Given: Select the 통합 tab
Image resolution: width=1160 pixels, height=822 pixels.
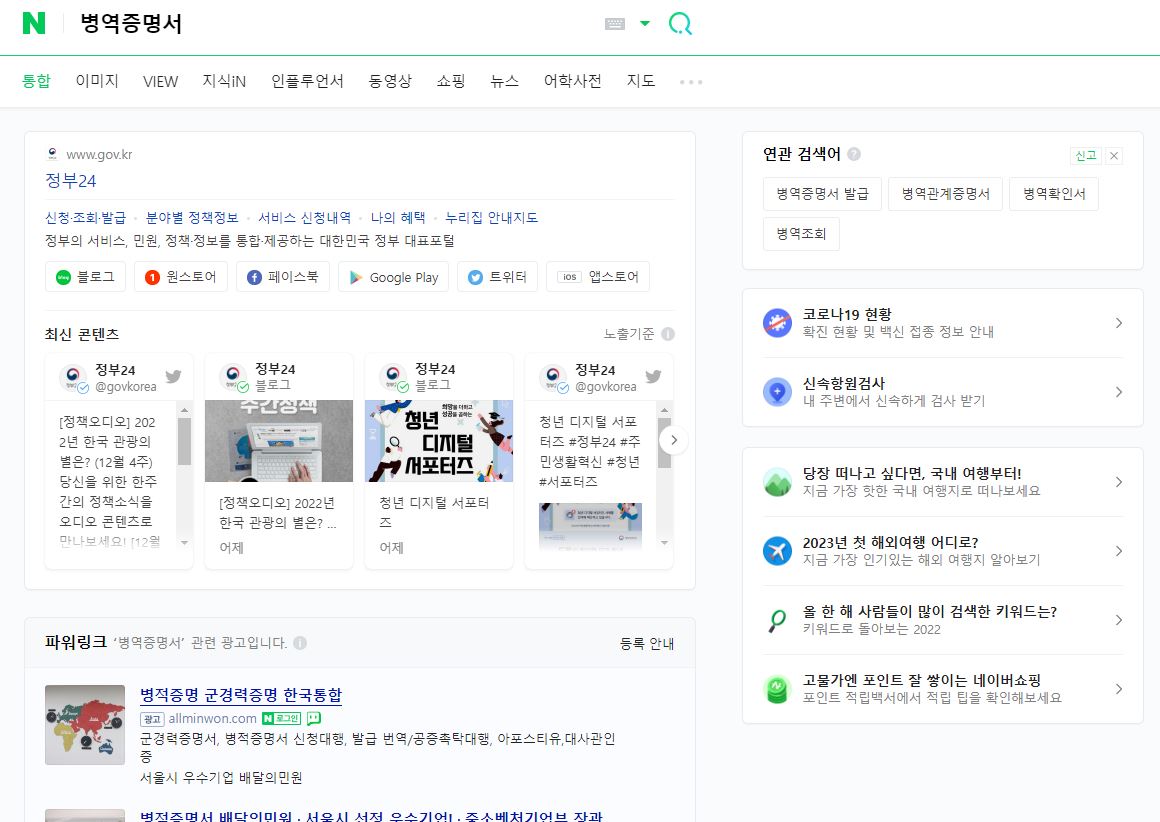Looking at the screenshot, I should pyautogui.click(x=36, y=81).
